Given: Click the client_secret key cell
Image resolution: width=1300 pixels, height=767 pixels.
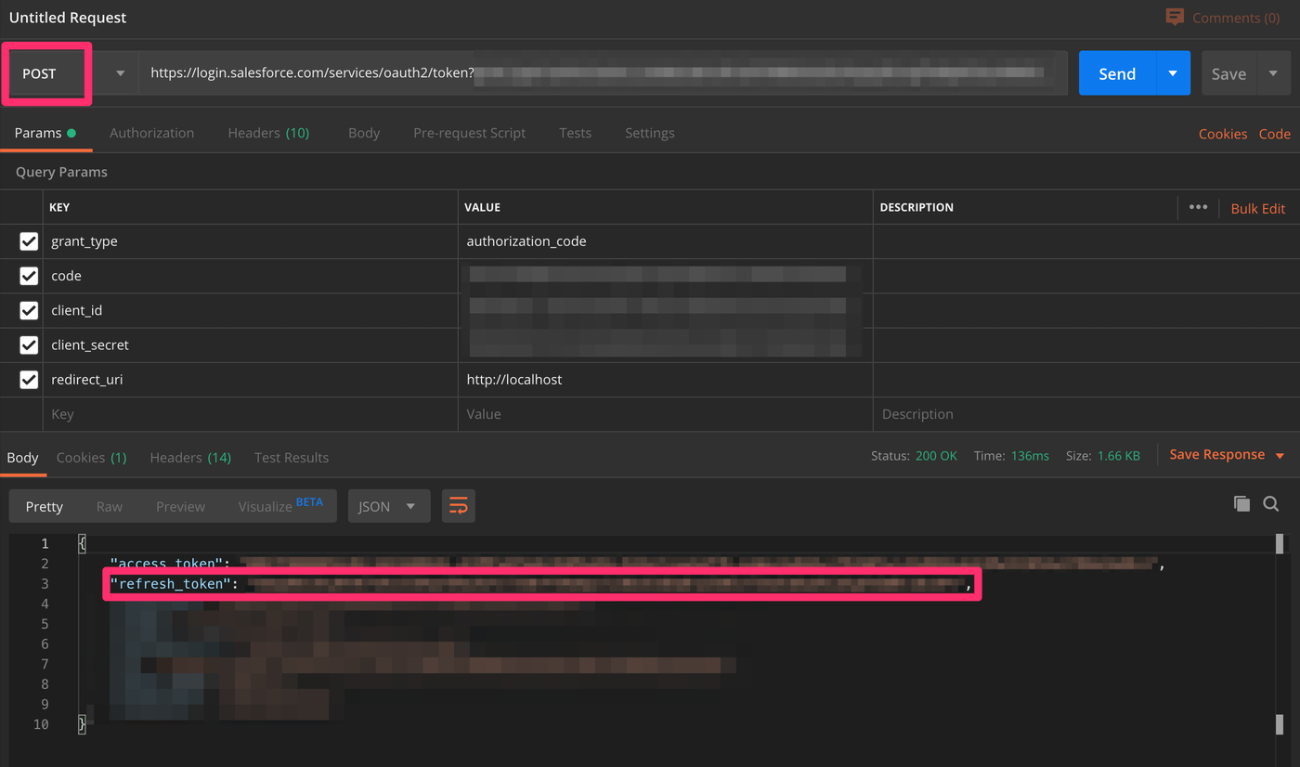Looking at the screenshot, I should (250, 345).
